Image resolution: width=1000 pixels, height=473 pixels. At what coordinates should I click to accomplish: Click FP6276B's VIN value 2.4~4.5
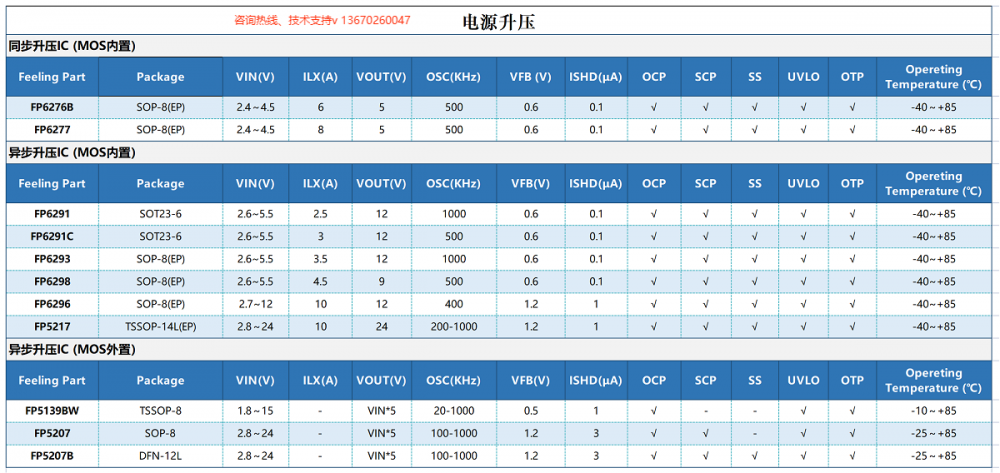tap(255, 107)
